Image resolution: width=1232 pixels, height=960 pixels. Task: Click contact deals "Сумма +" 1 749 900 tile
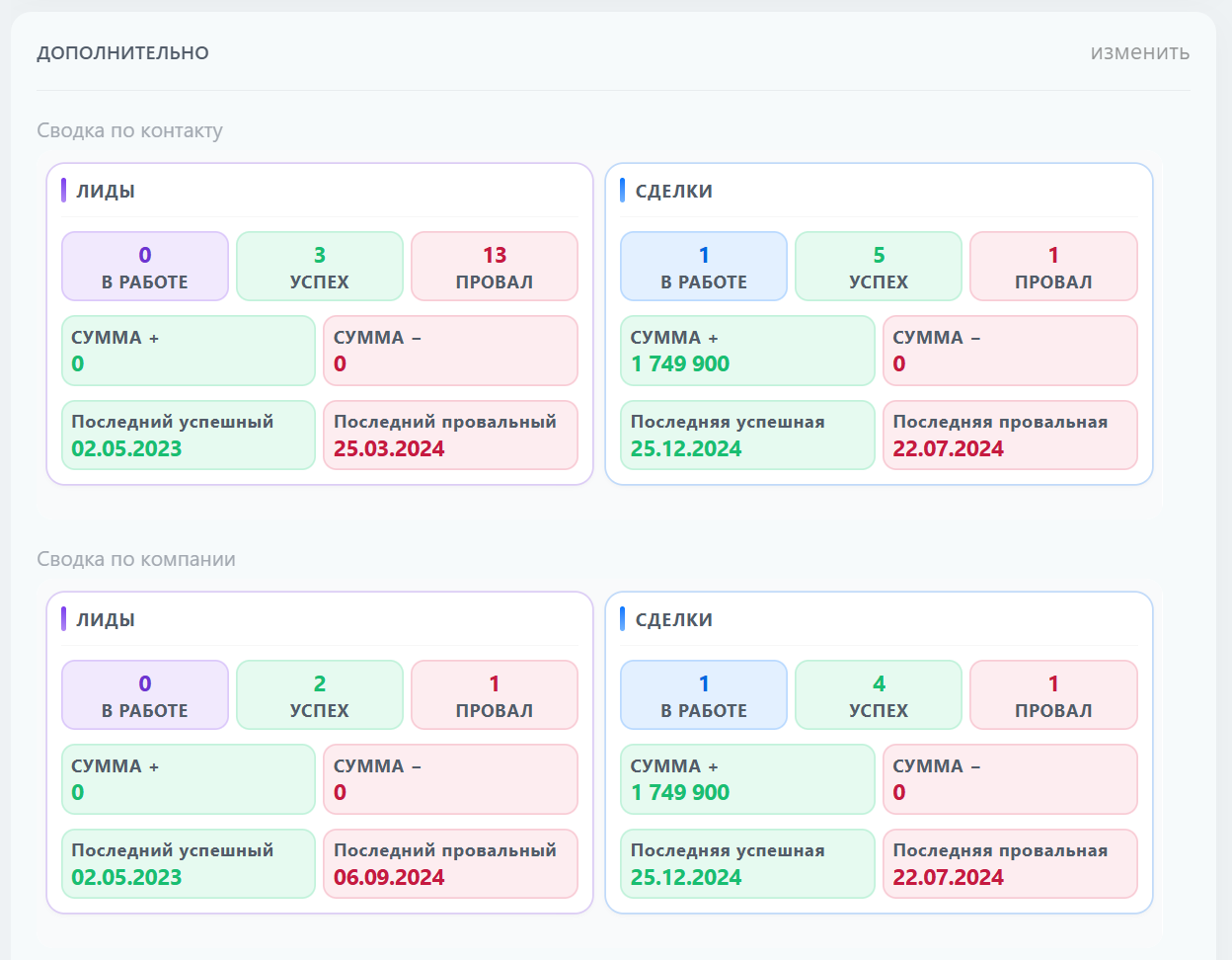click(x=746, y=351)
